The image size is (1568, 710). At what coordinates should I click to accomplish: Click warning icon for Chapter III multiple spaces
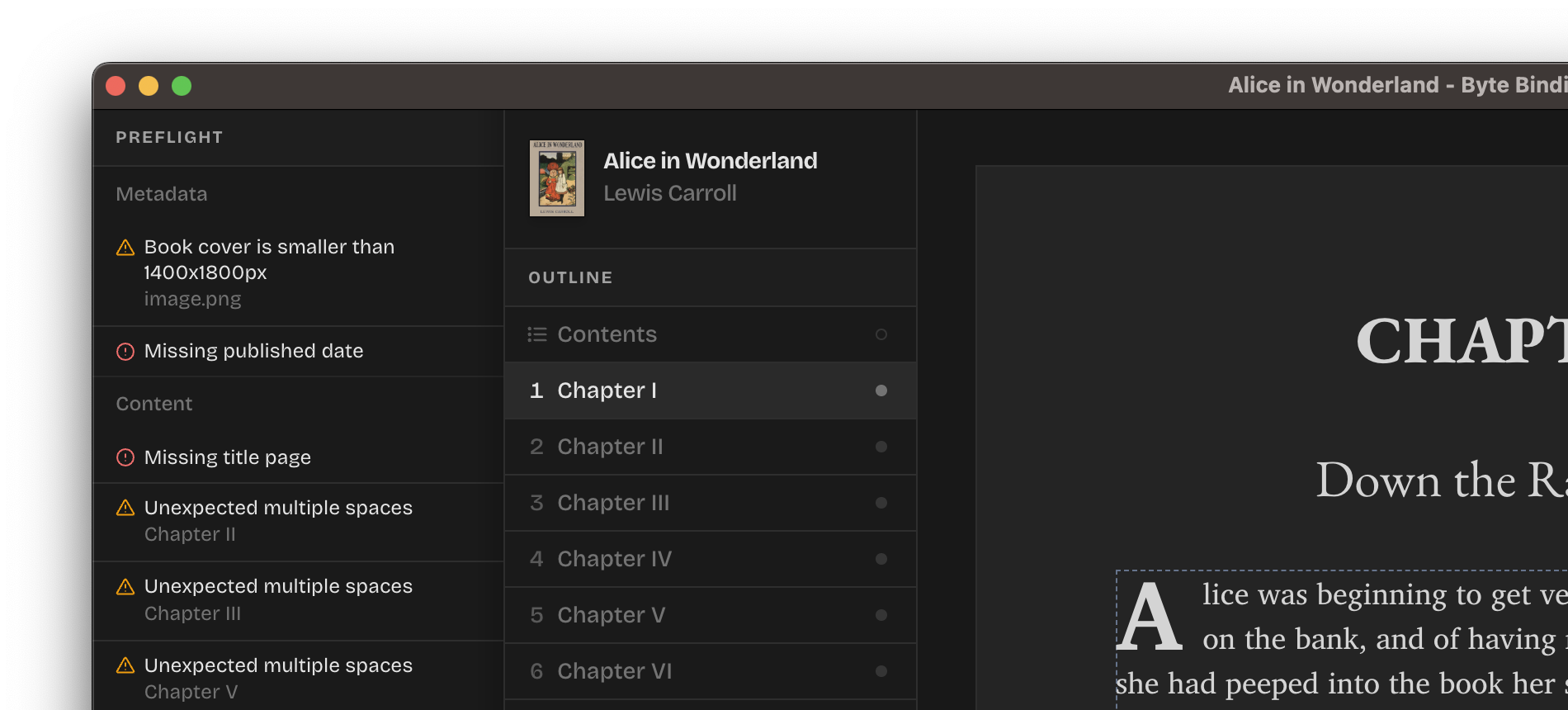[x=125, y=586]
